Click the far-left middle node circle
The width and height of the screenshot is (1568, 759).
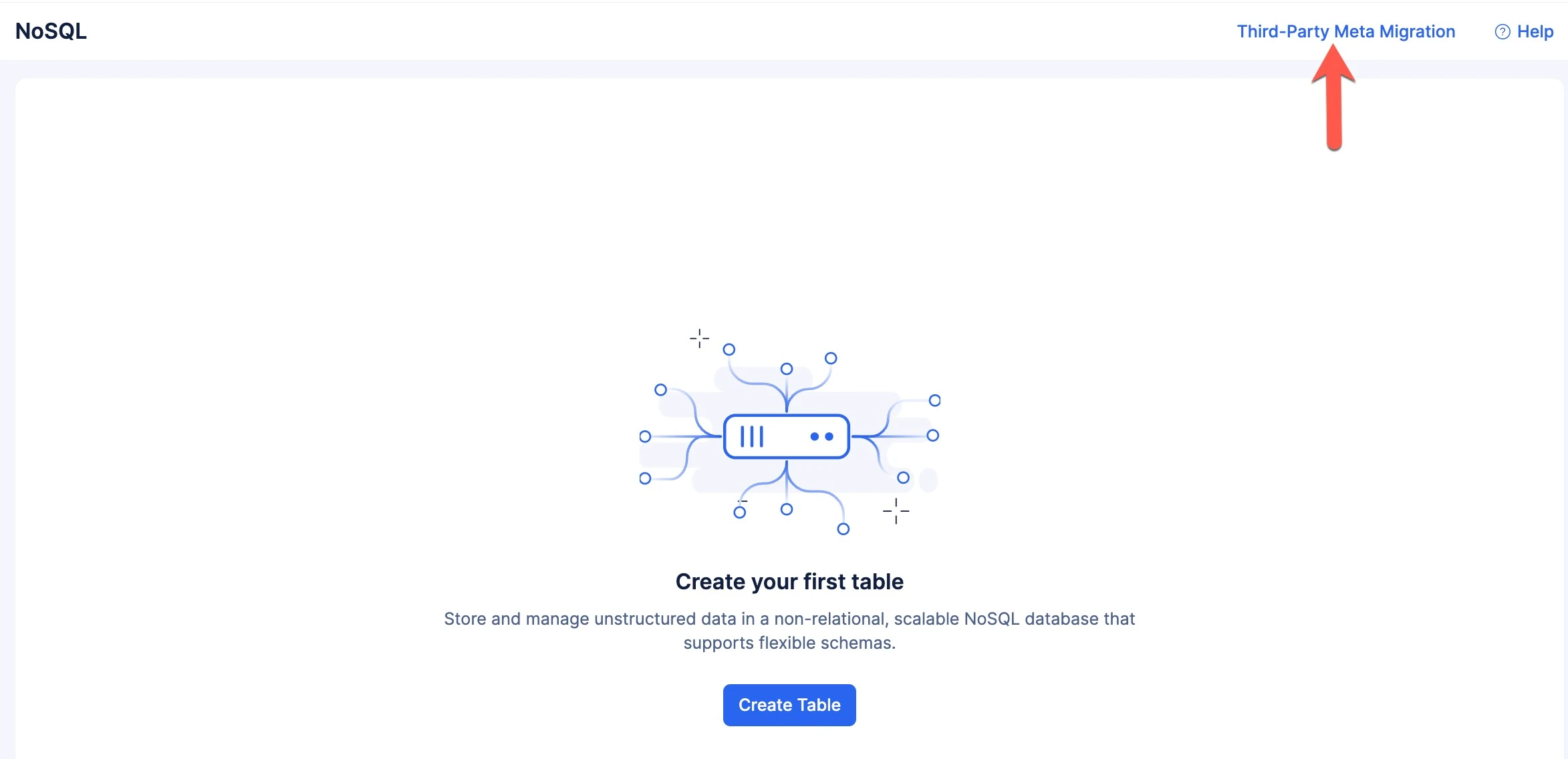pyautogui.click(x=645, y=436)
